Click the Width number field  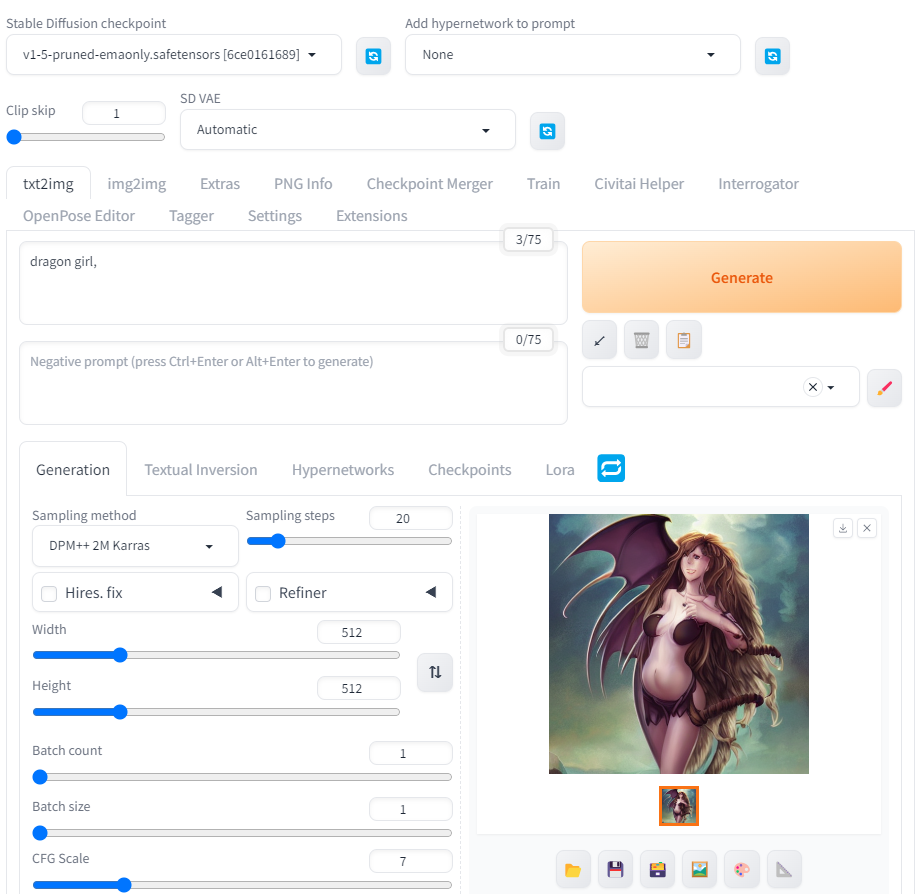(x=359, y=633)
